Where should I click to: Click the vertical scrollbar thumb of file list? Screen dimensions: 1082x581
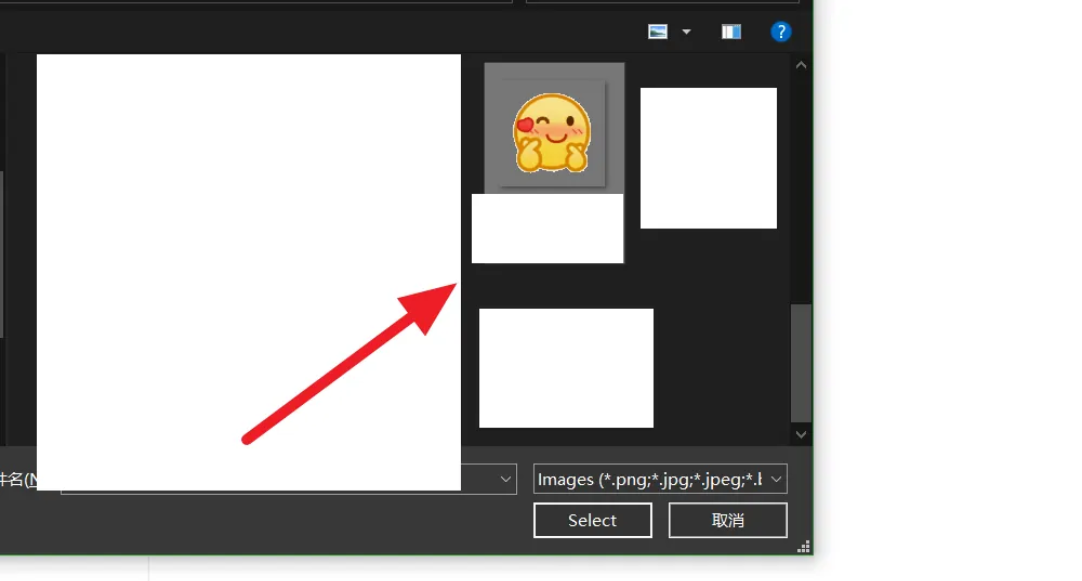click(x=800, y=363)
